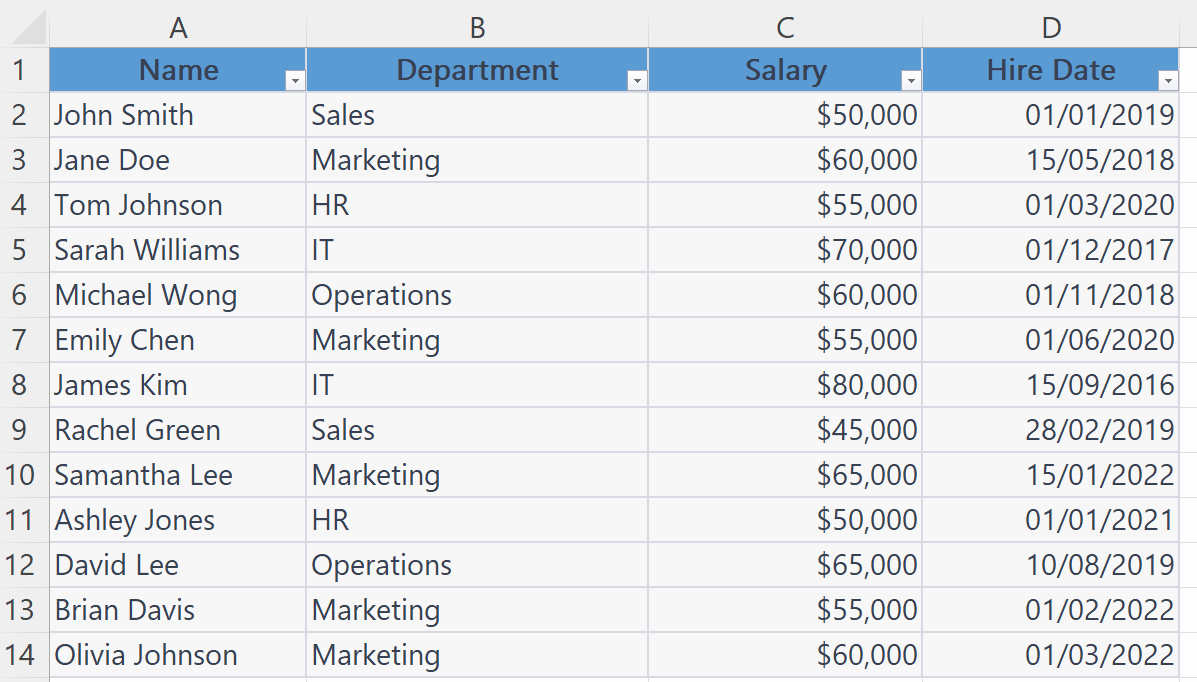
Task: Click Olivia Johnson's name cell
Action: tap(178, 655)
